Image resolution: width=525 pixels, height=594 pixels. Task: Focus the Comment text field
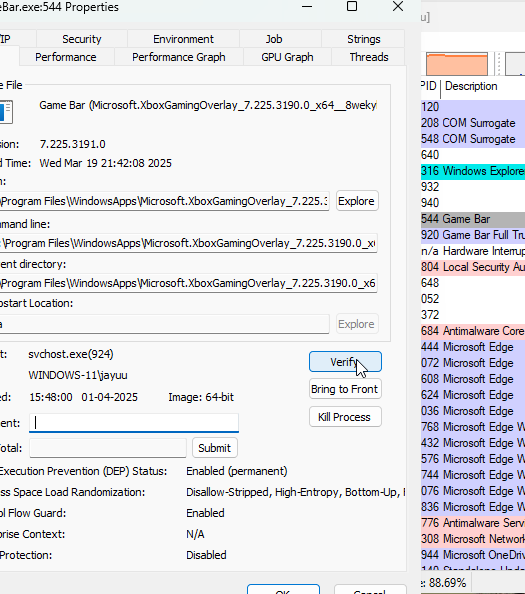[x=134, y=423]
